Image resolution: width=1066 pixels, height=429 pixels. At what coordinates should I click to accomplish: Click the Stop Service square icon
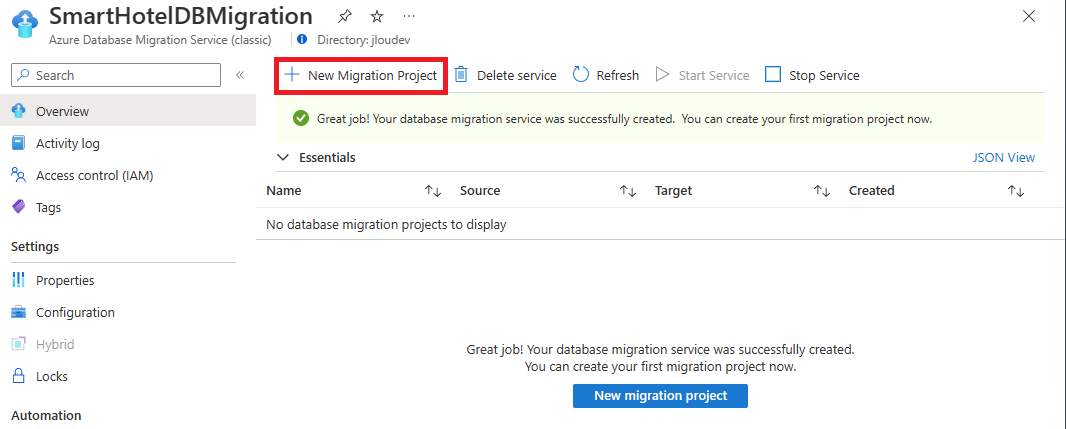773,75
